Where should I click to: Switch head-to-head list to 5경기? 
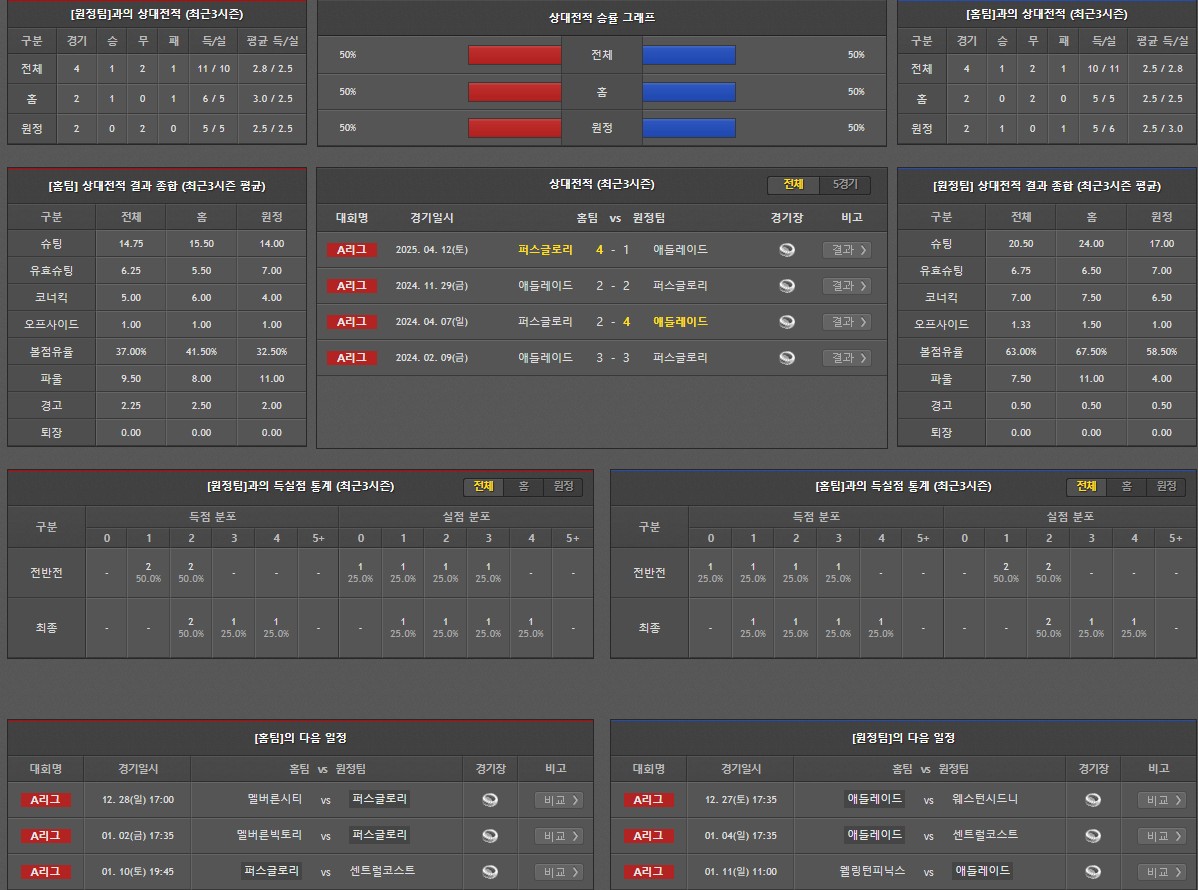[845, 185]
